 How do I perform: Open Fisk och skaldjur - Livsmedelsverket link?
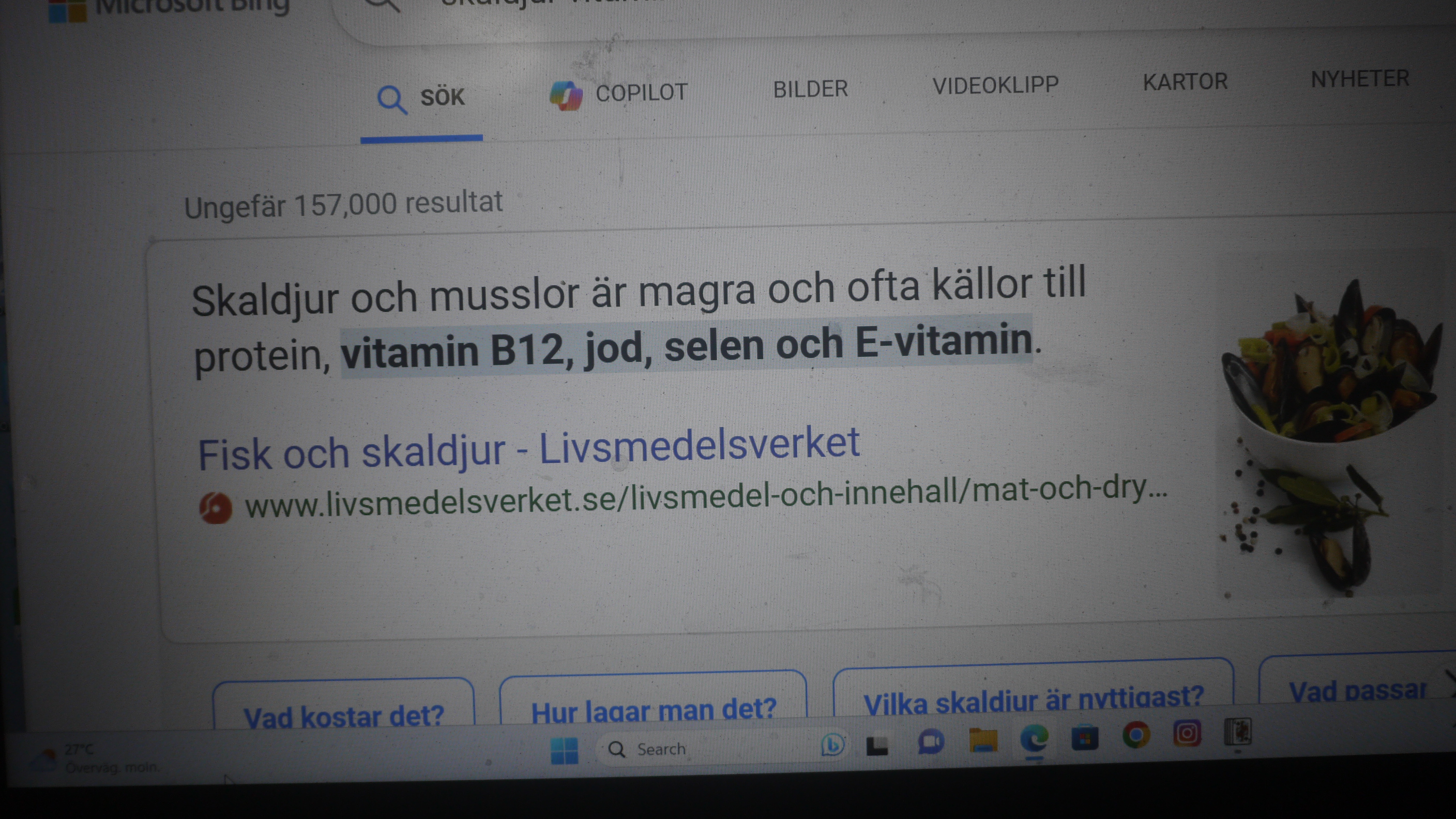[529, 449]
